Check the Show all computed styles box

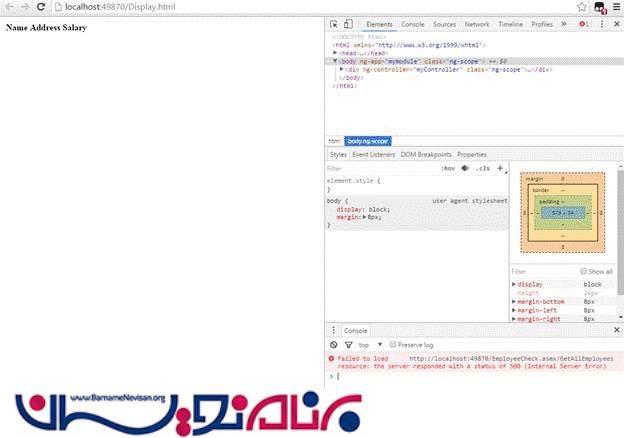(585, 271)
